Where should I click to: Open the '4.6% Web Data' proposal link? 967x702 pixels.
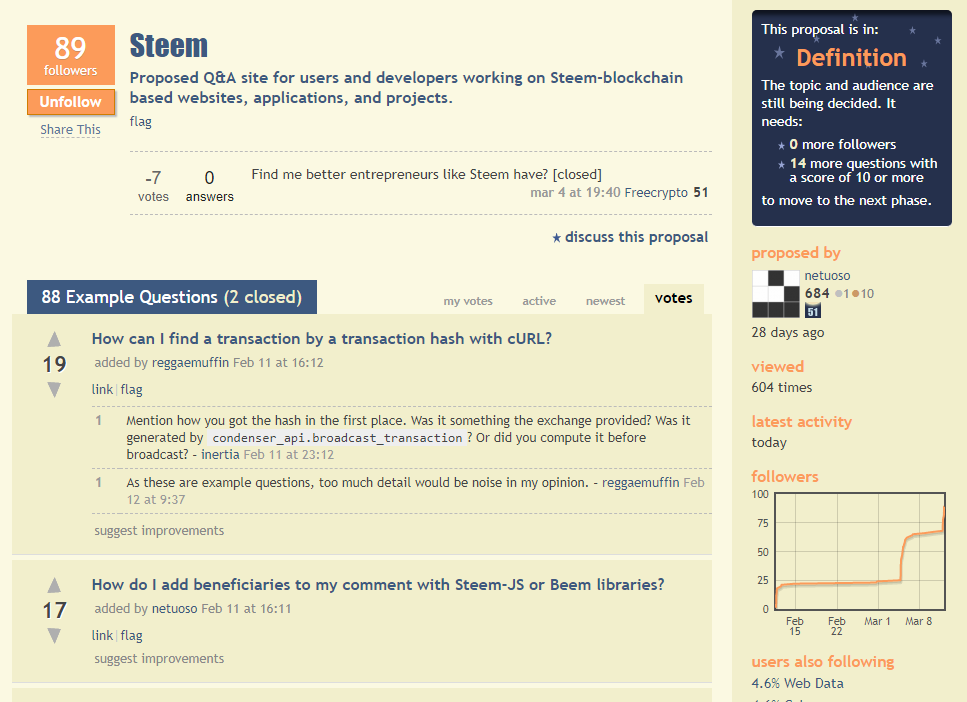tap(797, 683)
